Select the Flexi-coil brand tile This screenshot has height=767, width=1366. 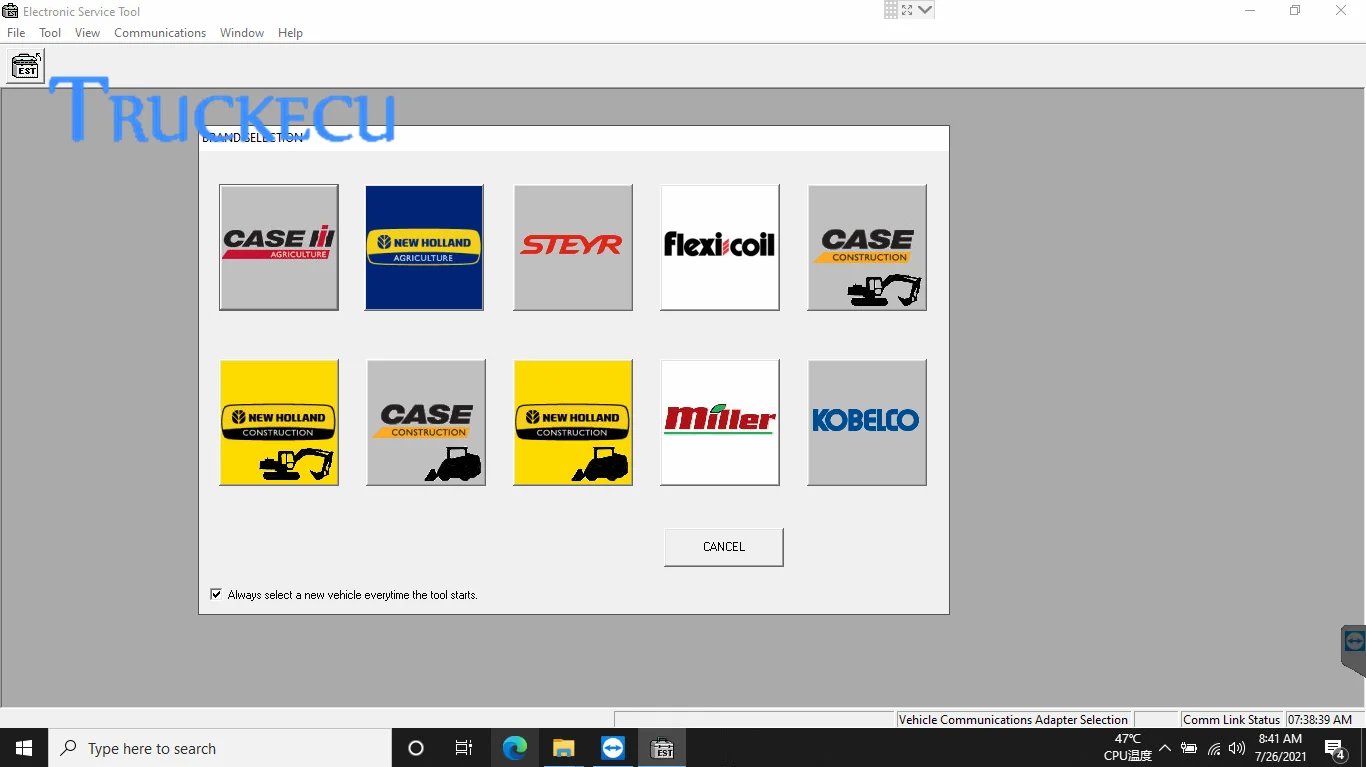click(x=720, y=247)
